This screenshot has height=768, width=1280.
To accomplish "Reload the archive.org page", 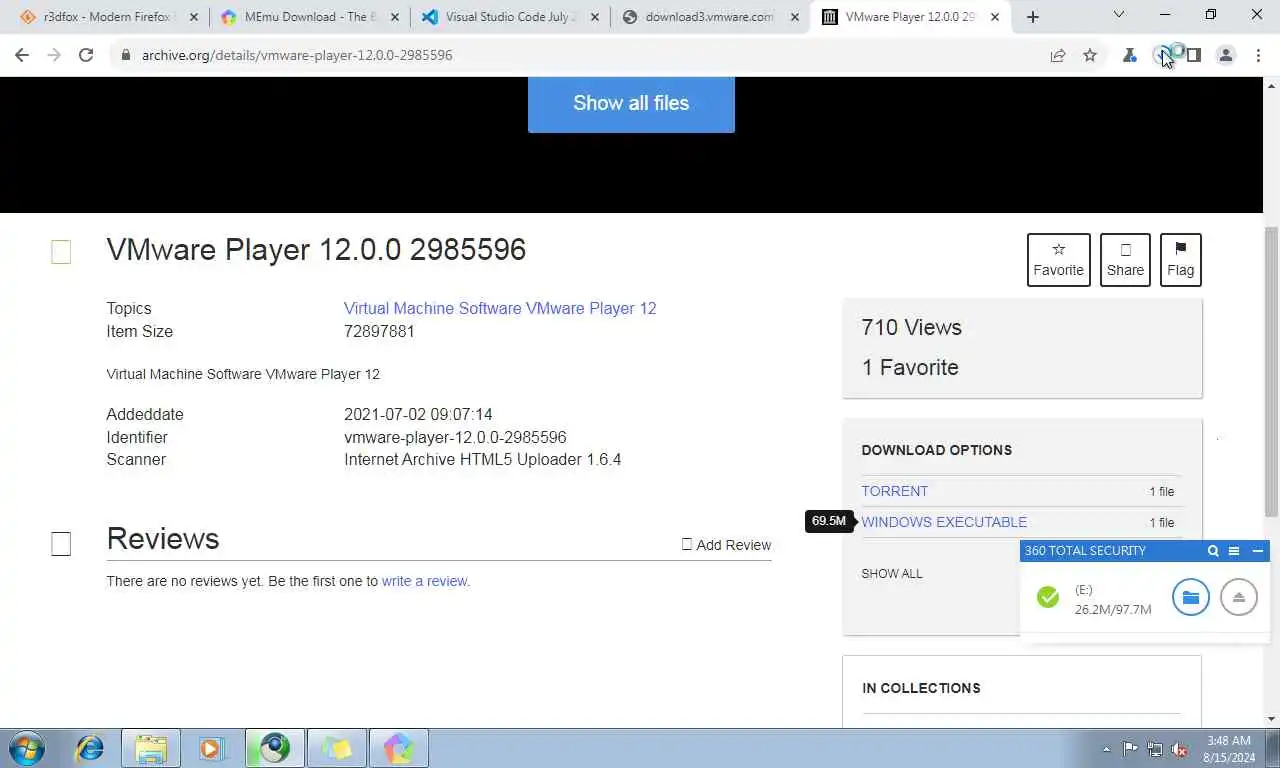I will [86, 55].
